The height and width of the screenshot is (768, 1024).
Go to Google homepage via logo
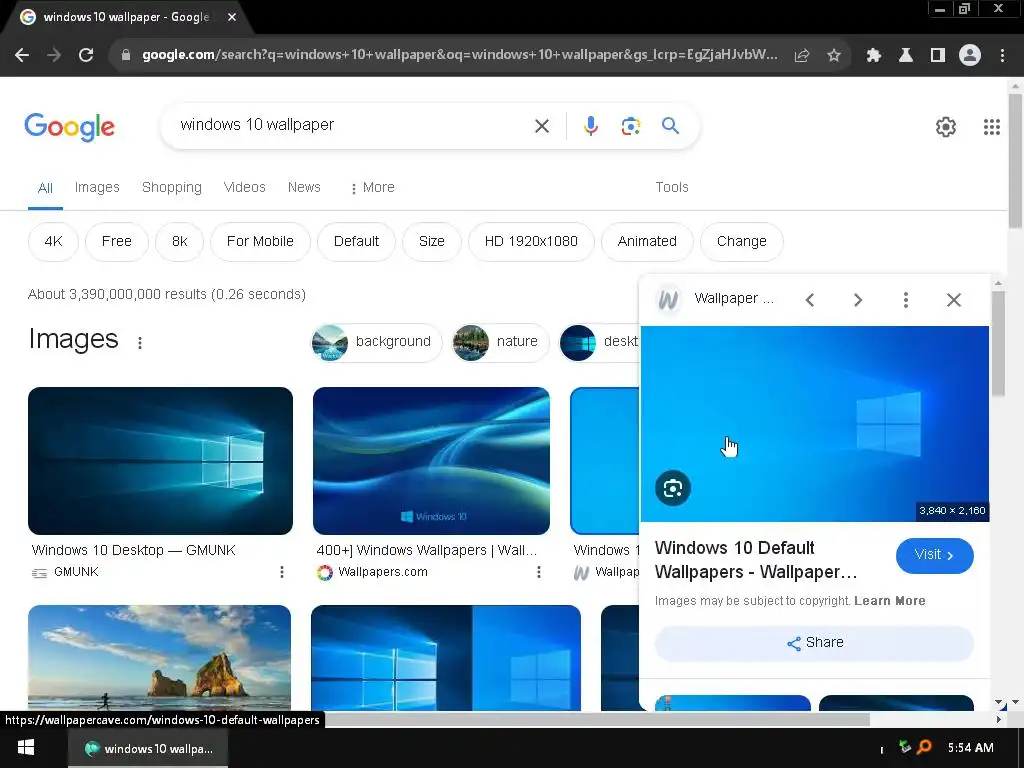coord(69,127)
